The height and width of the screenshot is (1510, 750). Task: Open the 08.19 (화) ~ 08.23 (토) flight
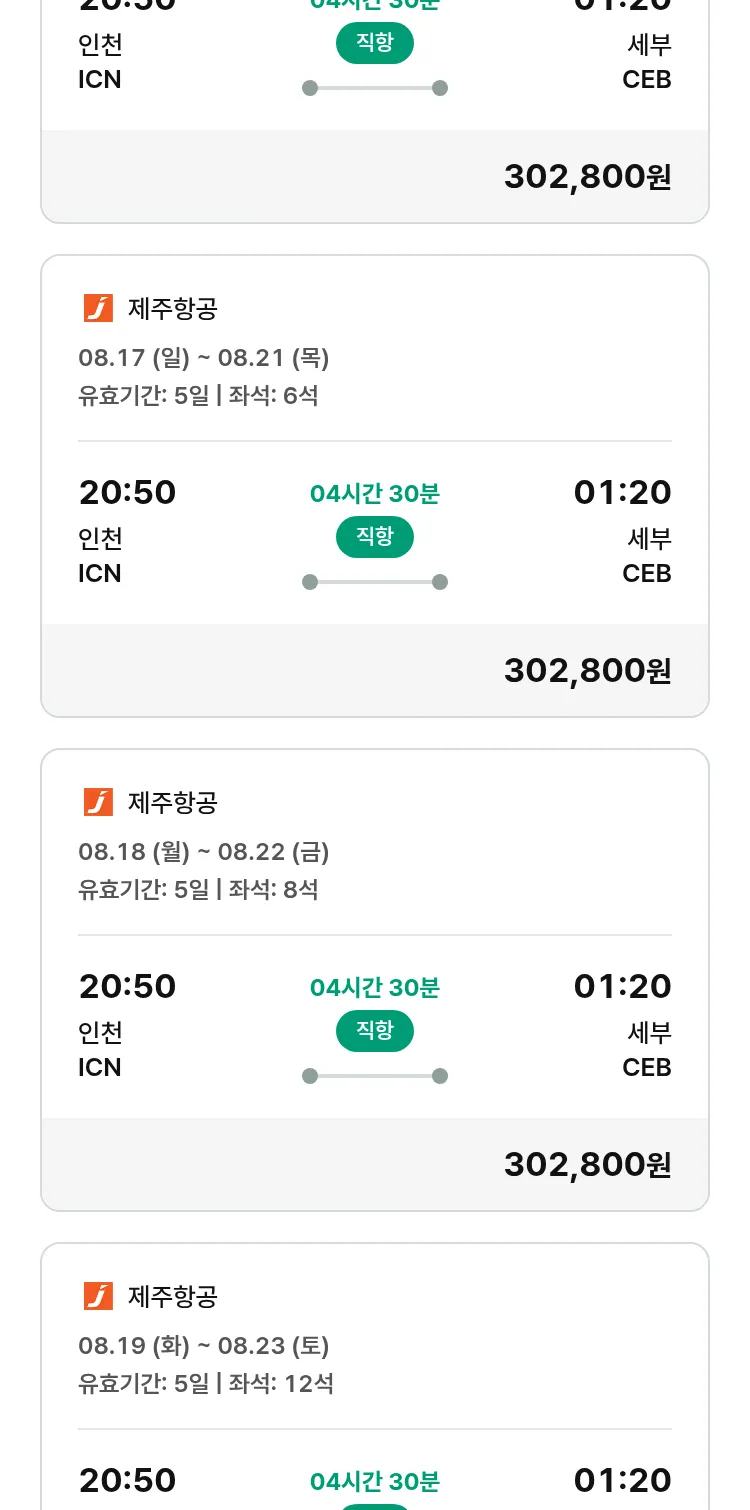click(x=204, y=1346)
